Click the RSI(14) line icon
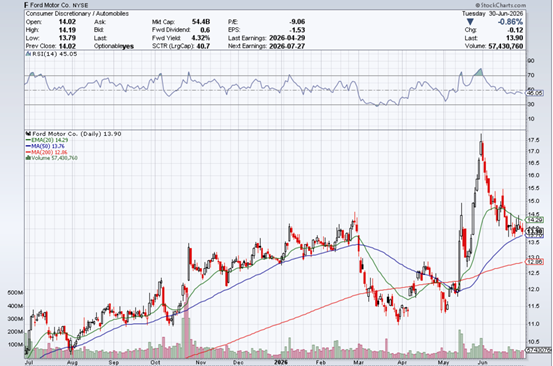Viewport: 553px width, 366px height. pyautogui.click(x=29, y=54)
